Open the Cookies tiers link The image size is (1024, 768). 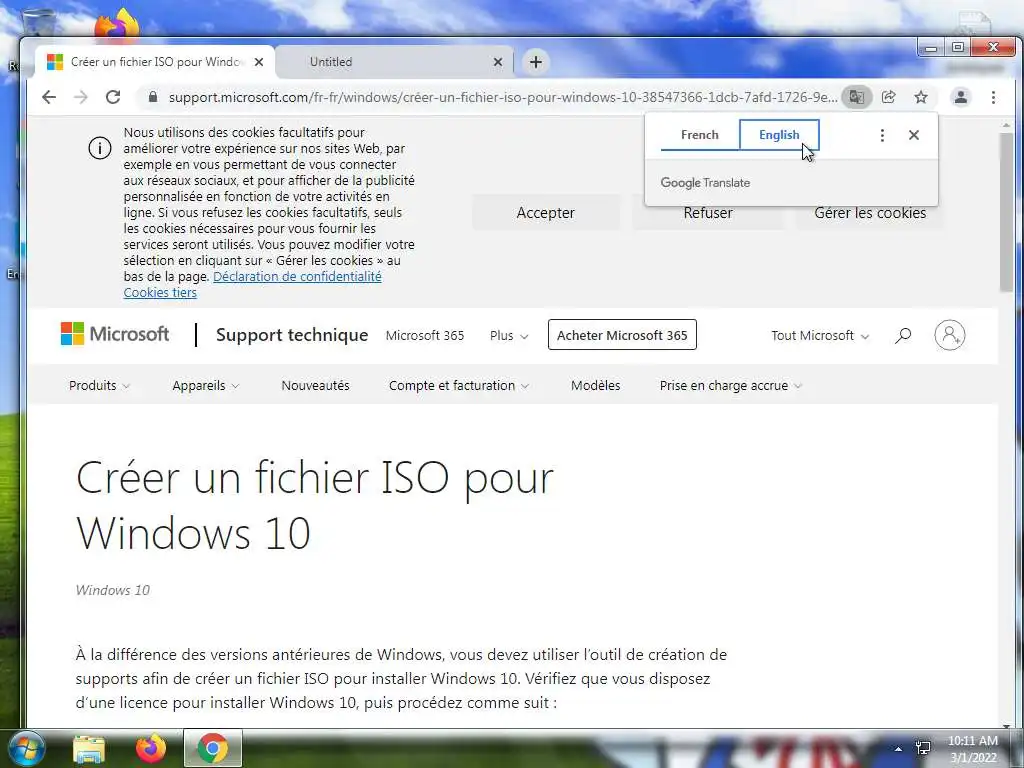(160, 293)
